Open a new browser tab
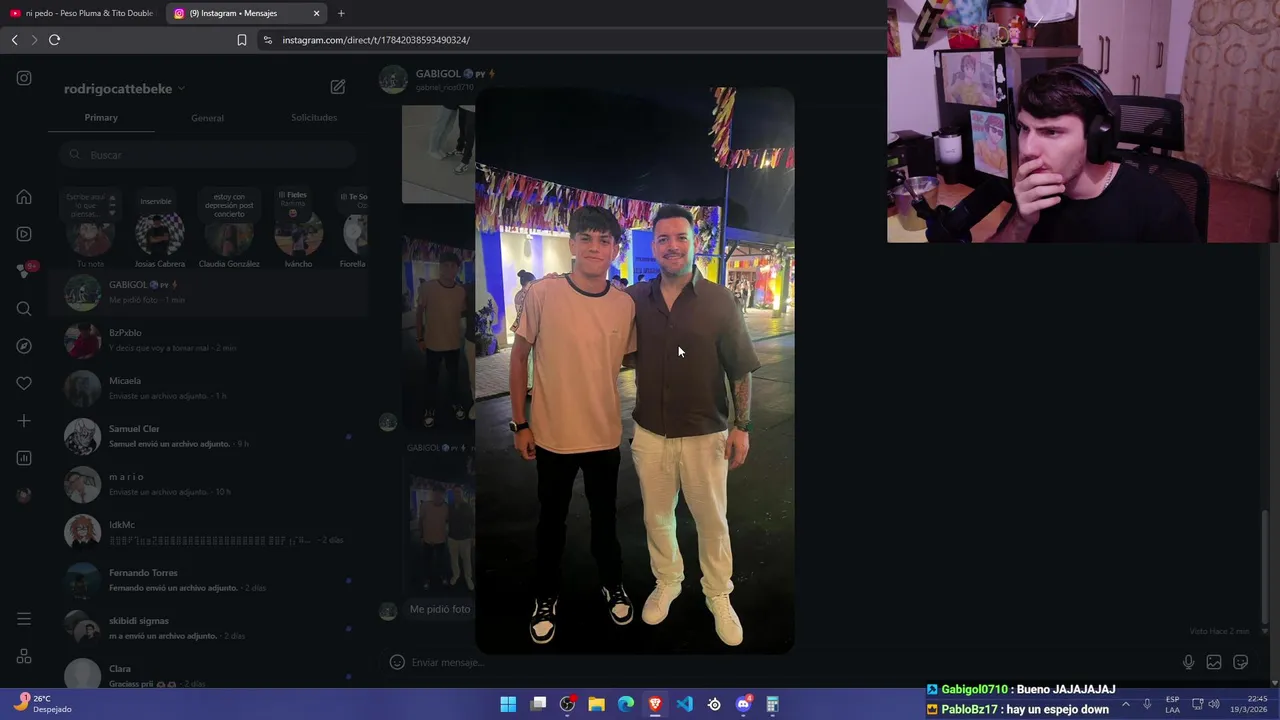 341,13
